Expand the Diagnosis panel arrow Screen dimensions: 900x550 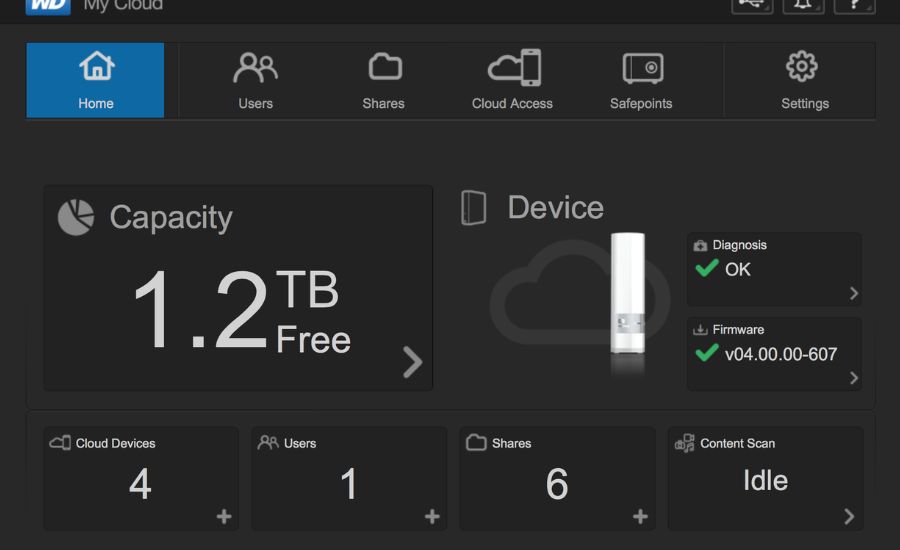tap(854, 293)
